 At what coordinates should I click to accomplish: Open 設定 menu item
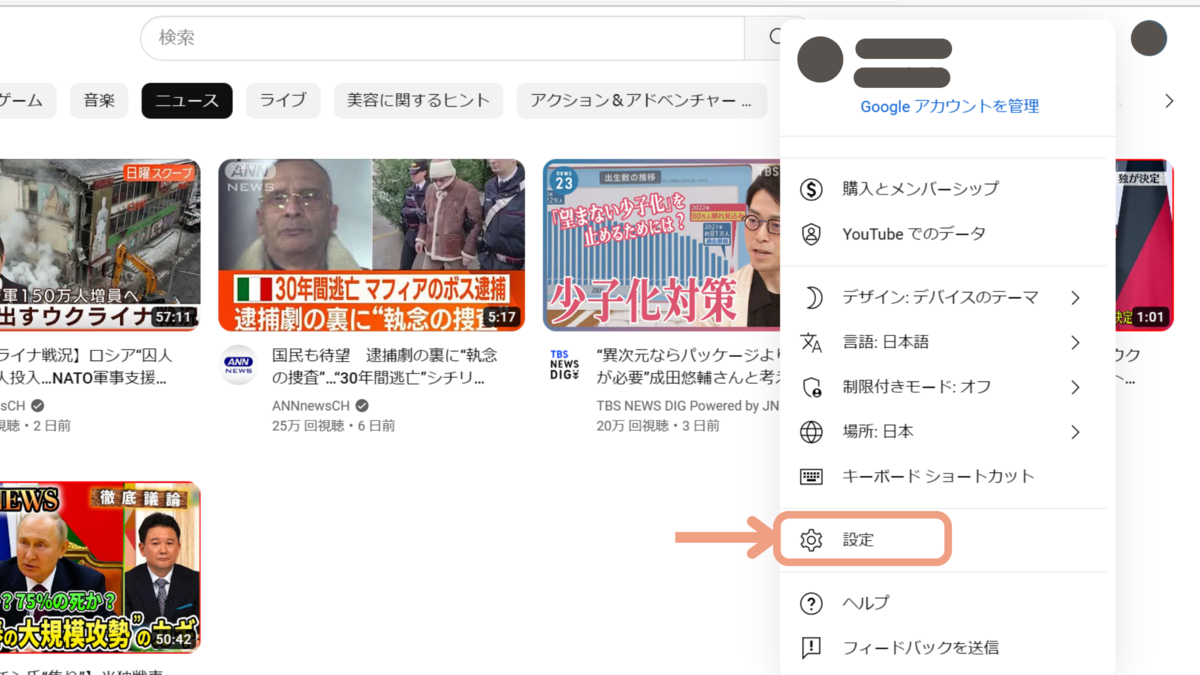[x=947, y=540]
